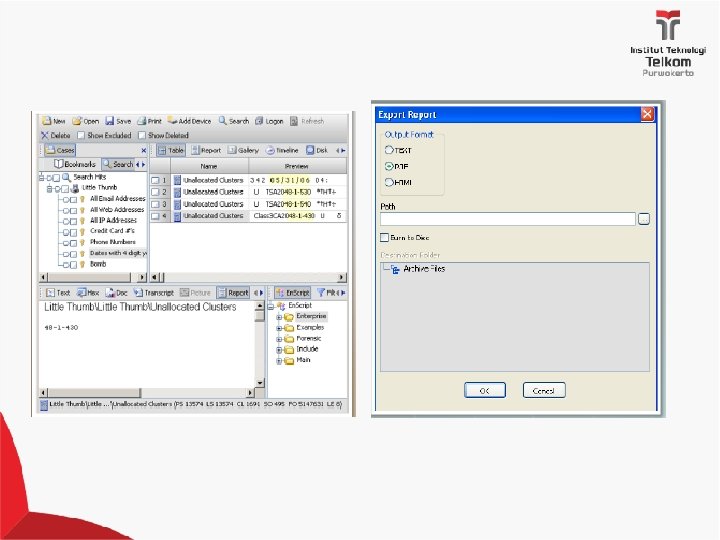
Task: Click the path browse ellipsis button
Action: (x=644, y=219)
